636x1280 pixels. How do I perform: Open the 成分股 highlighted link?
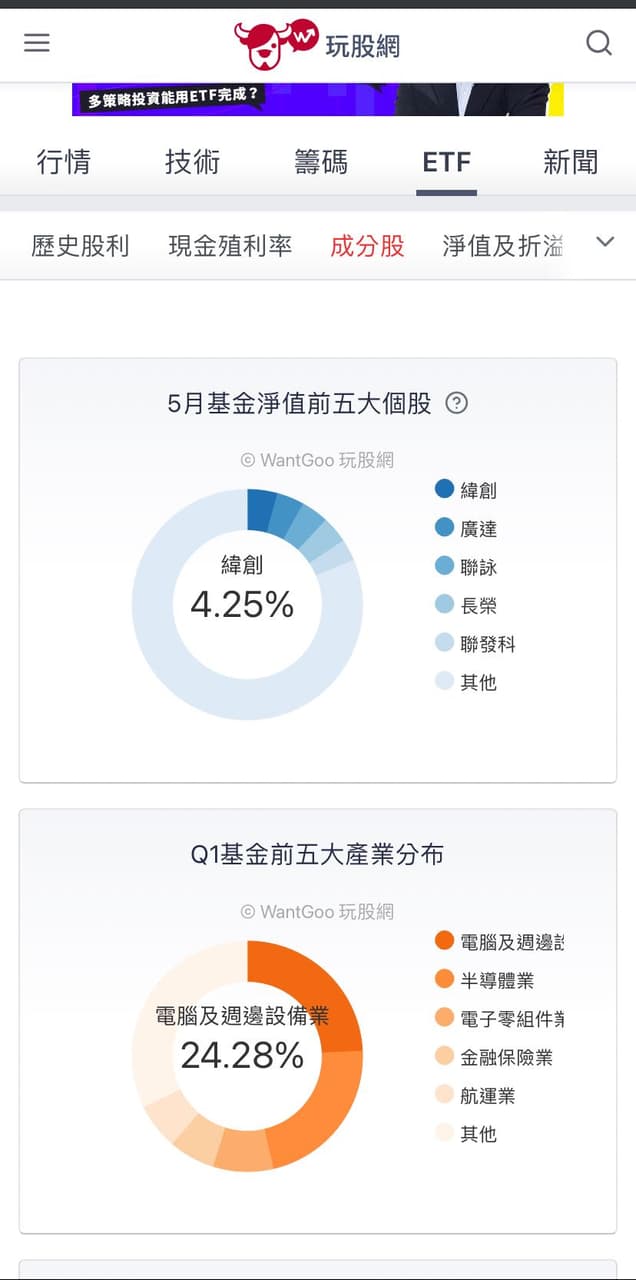tap(367, 245)
